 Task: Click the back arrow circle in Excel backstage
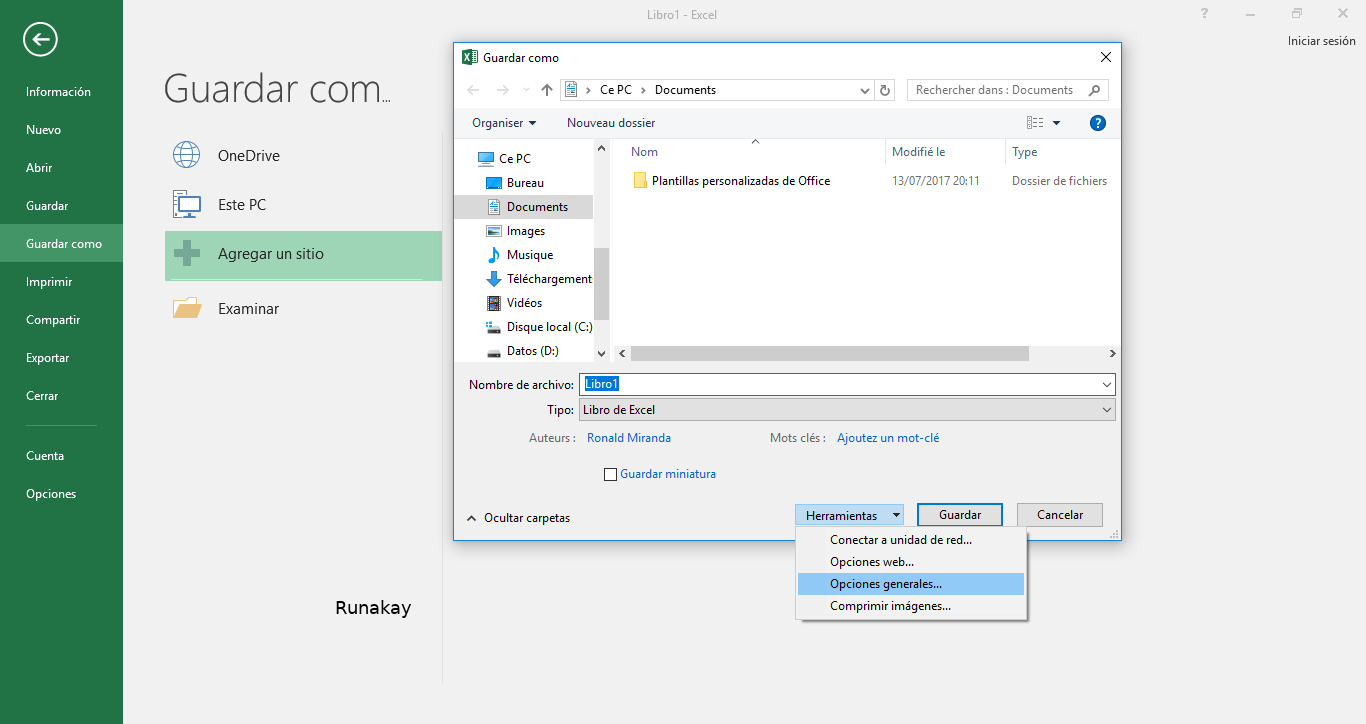click(41, 39)
